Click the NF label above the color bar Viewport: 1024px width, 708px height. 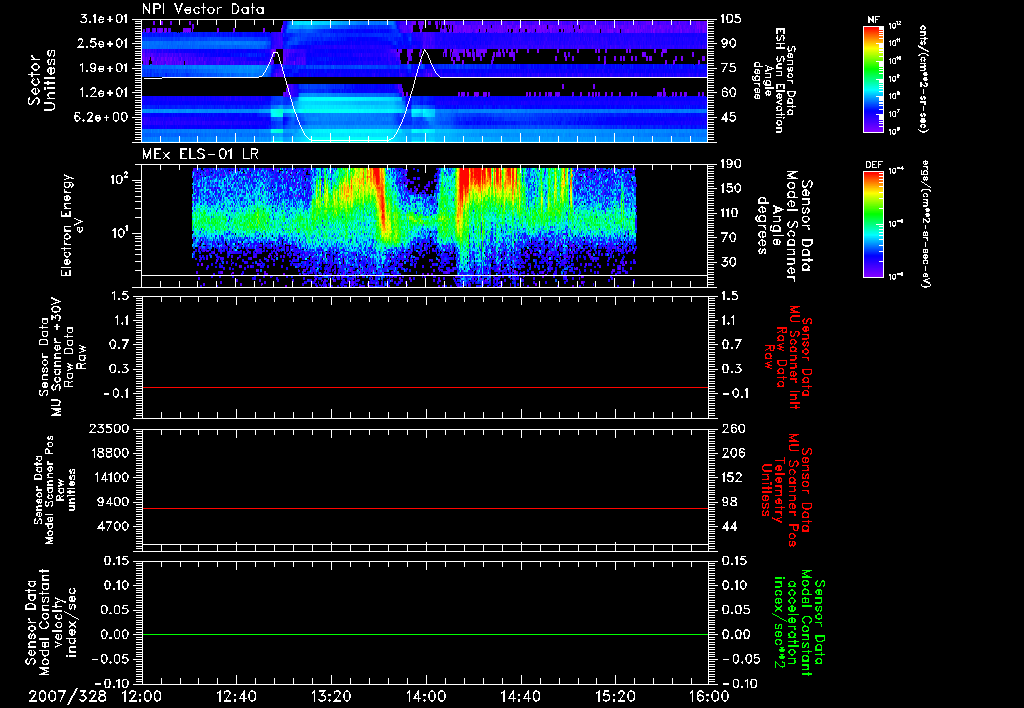coord(873,20)
